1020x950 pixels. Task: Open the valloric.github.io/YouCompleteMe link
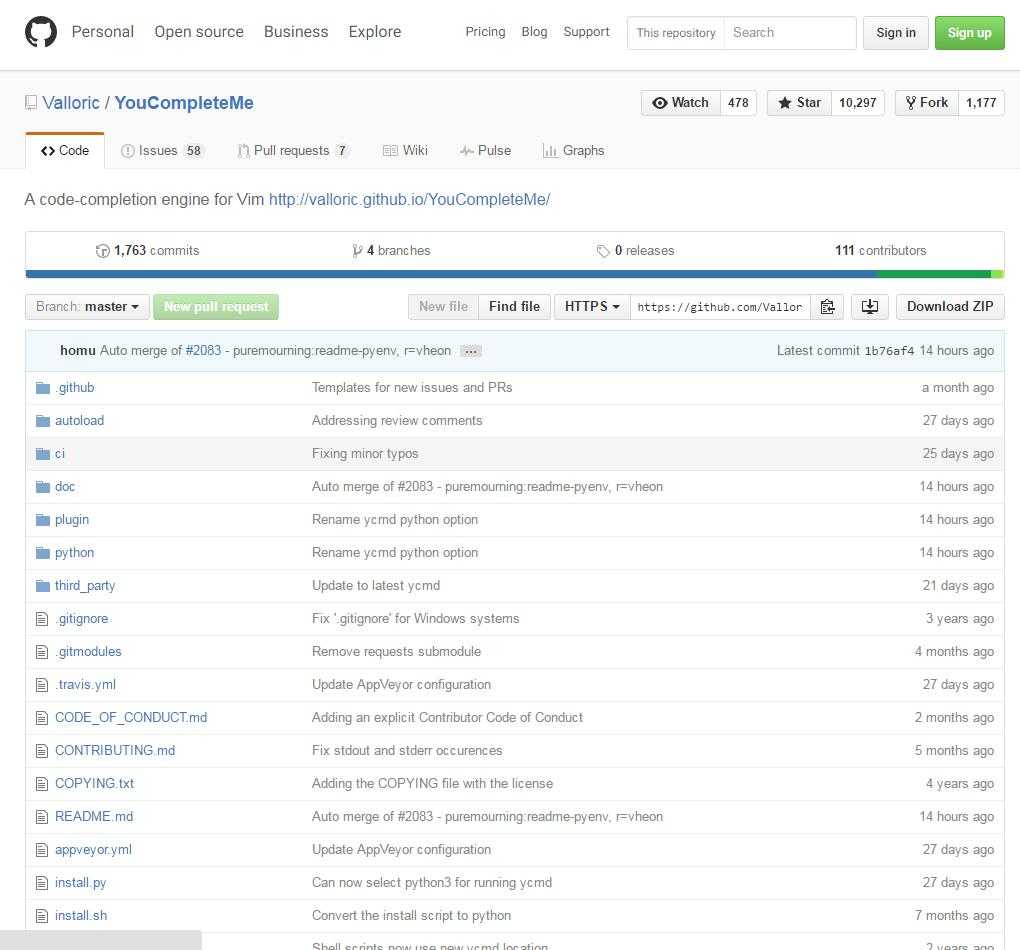click(409, 200)
